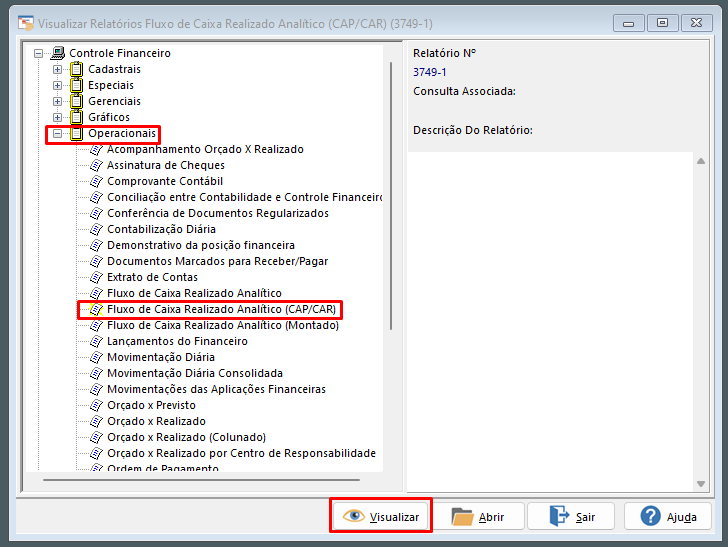This screenshot has width=728, height=547.
Task: Select Demonstrativo da posição financeira report
Action: (201, 246)
